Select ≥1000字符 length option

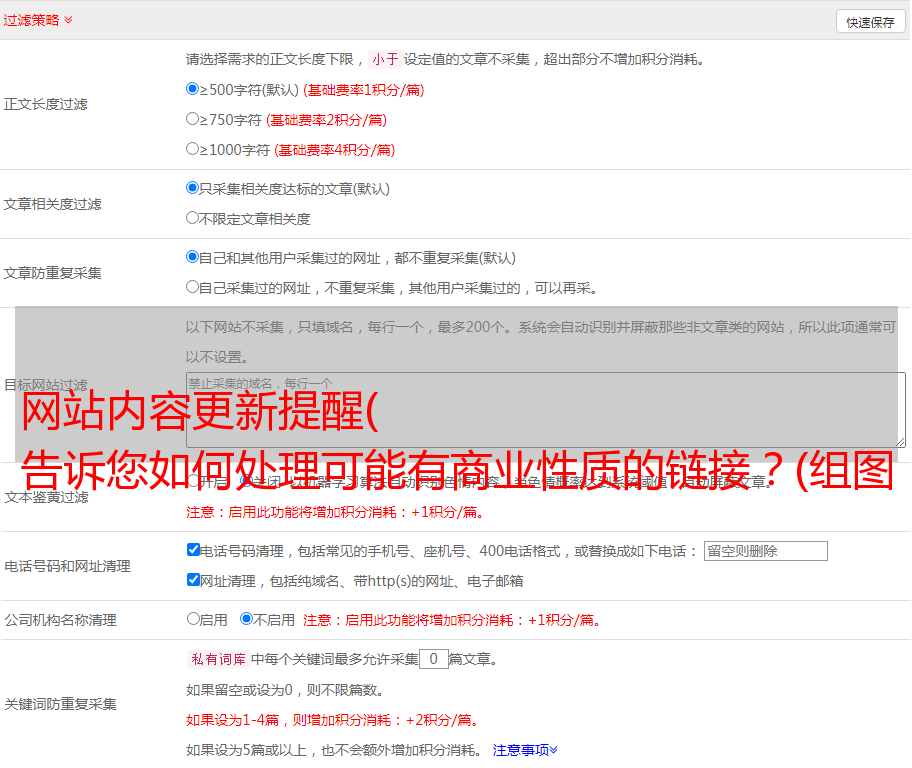[192, 148]
